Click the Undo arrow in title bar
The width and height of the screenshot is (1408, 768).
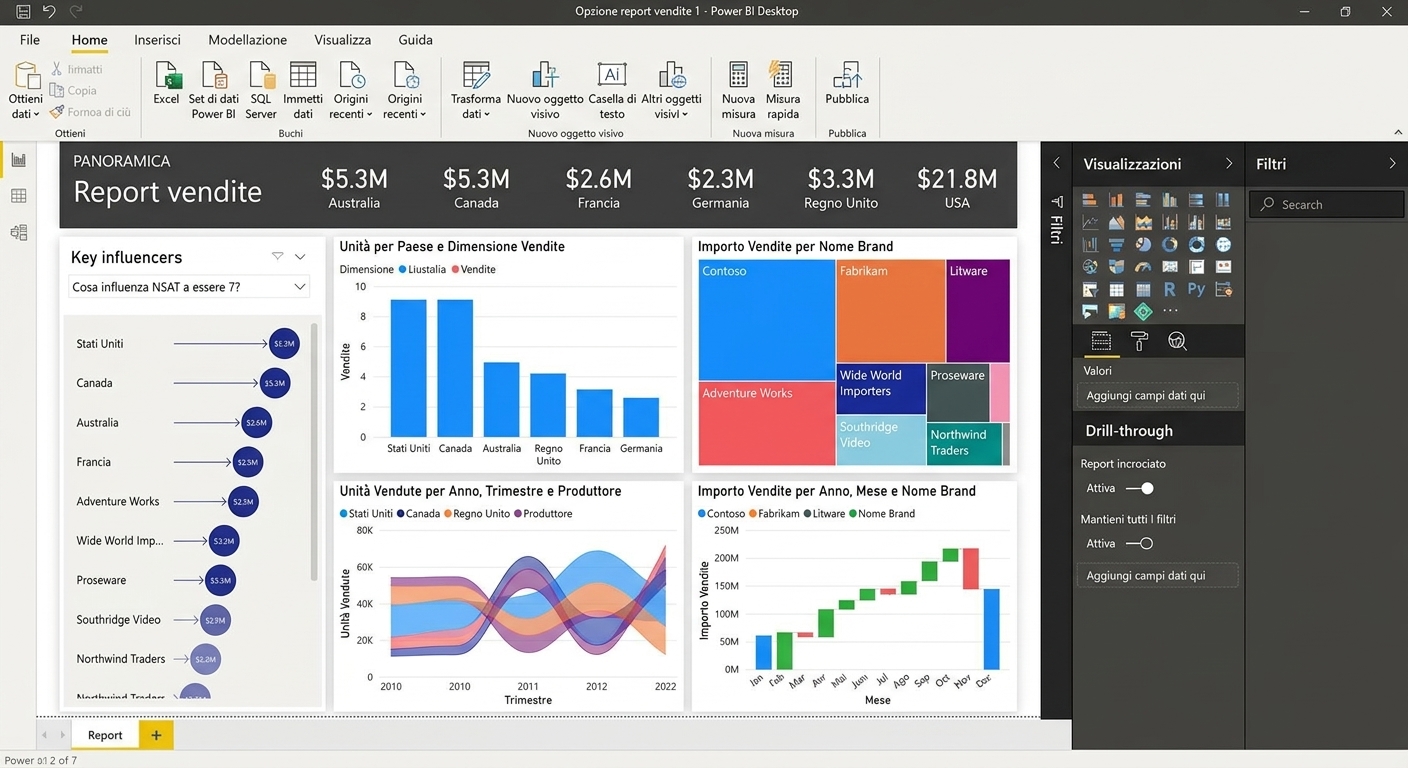point(49,12)
